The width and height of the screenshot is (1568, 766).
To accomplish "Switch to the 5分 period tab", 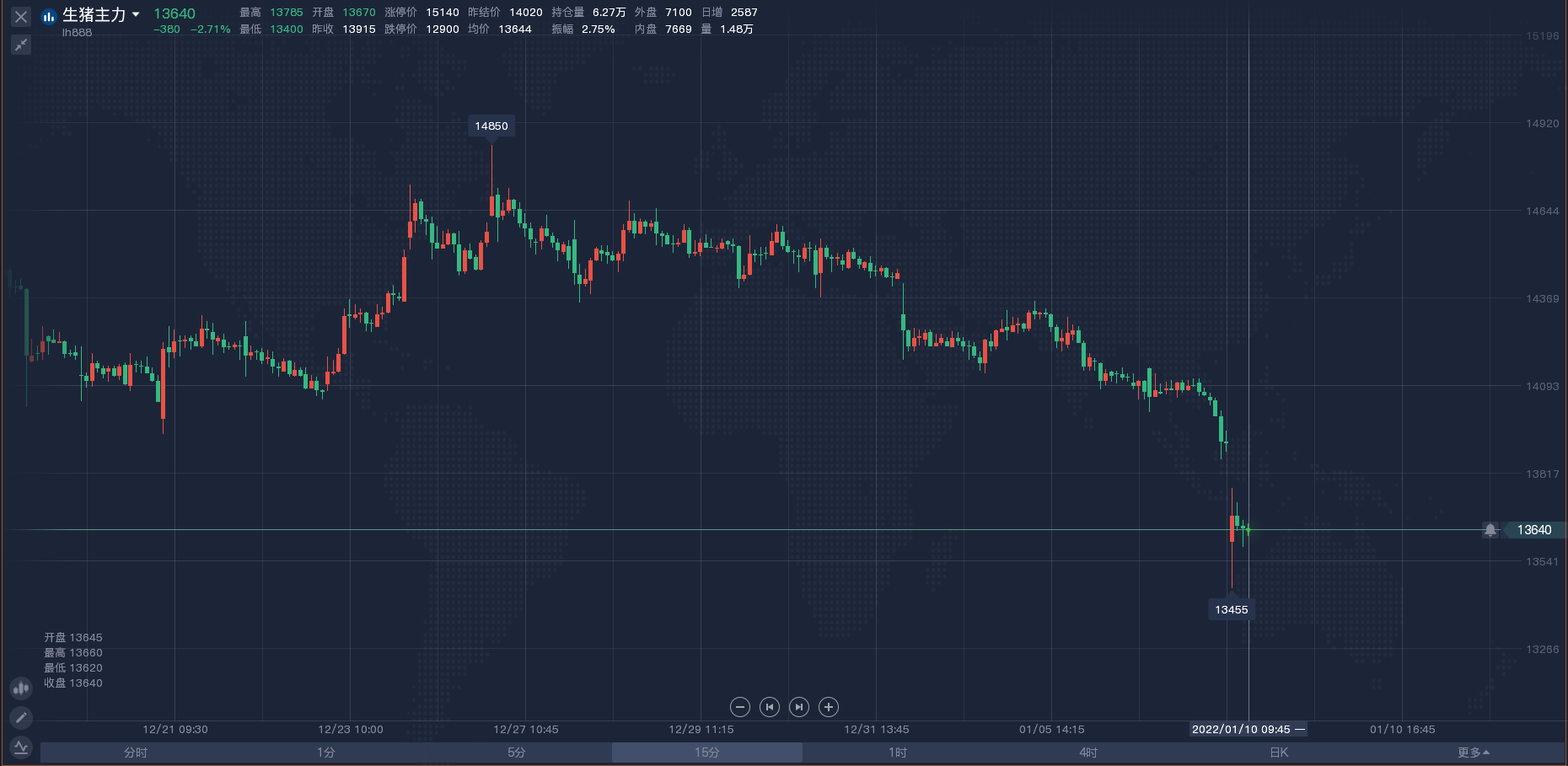I will pyautogui.click(x=517, y=753).
